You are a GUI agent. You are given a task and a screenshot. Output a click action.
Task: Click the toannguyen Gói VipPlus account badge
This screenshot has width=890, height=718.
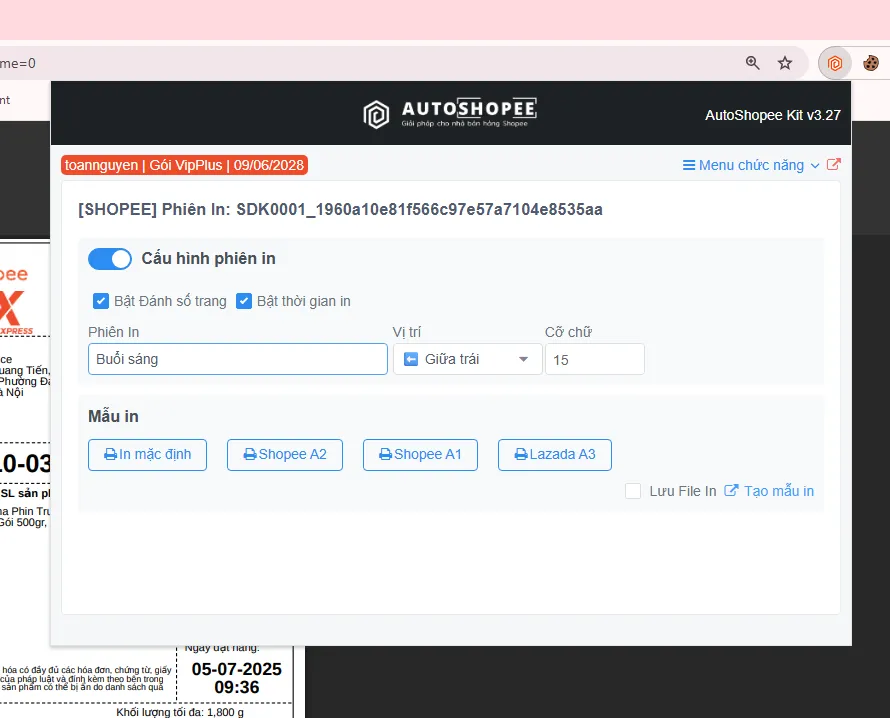click(184, 165)
